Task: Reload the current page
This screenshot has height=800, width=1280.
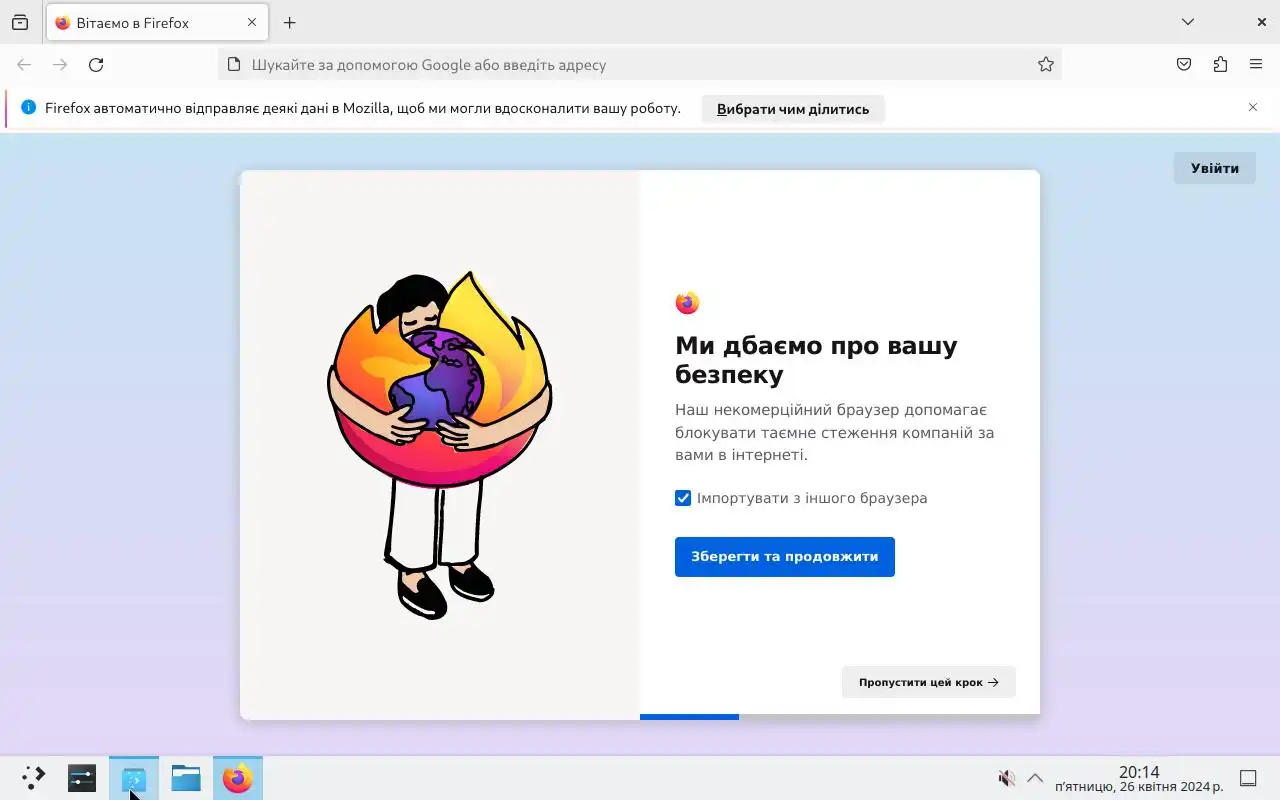Action: point(96,65)
